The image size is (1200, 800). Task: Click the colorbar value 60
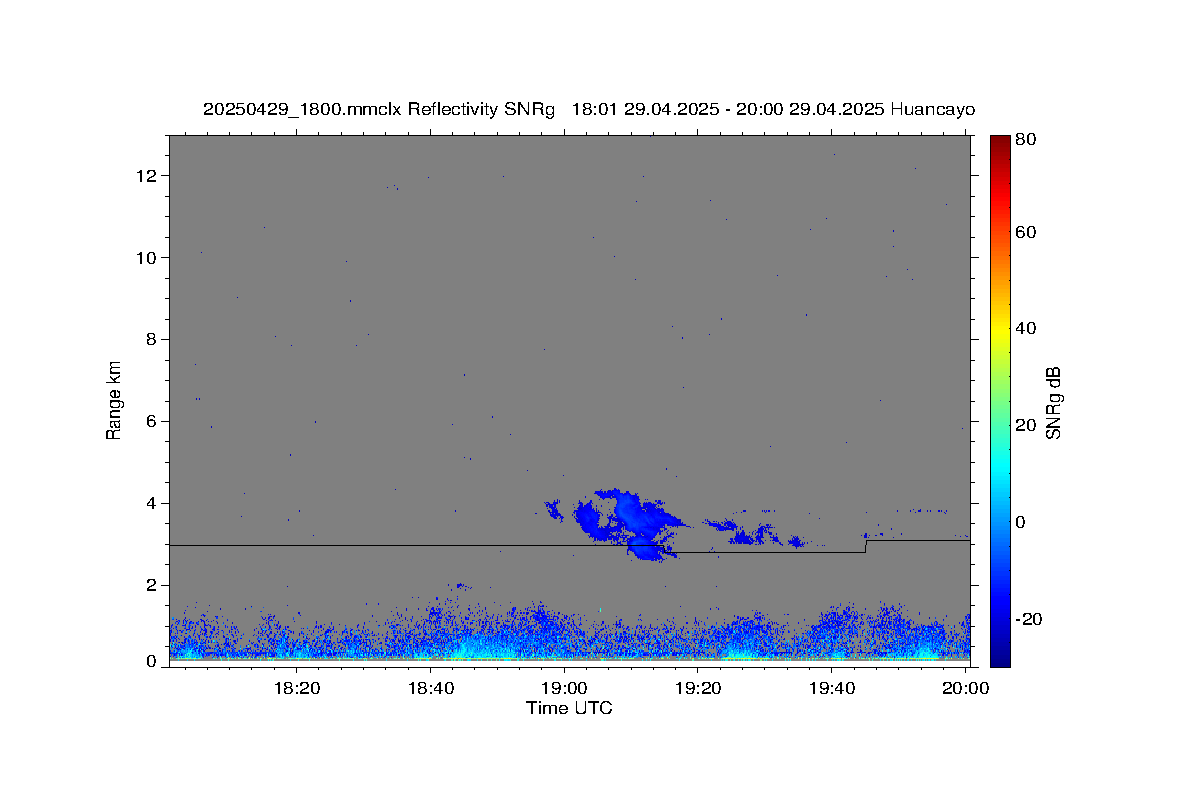pyautogui.click(x=1026, y=233)
